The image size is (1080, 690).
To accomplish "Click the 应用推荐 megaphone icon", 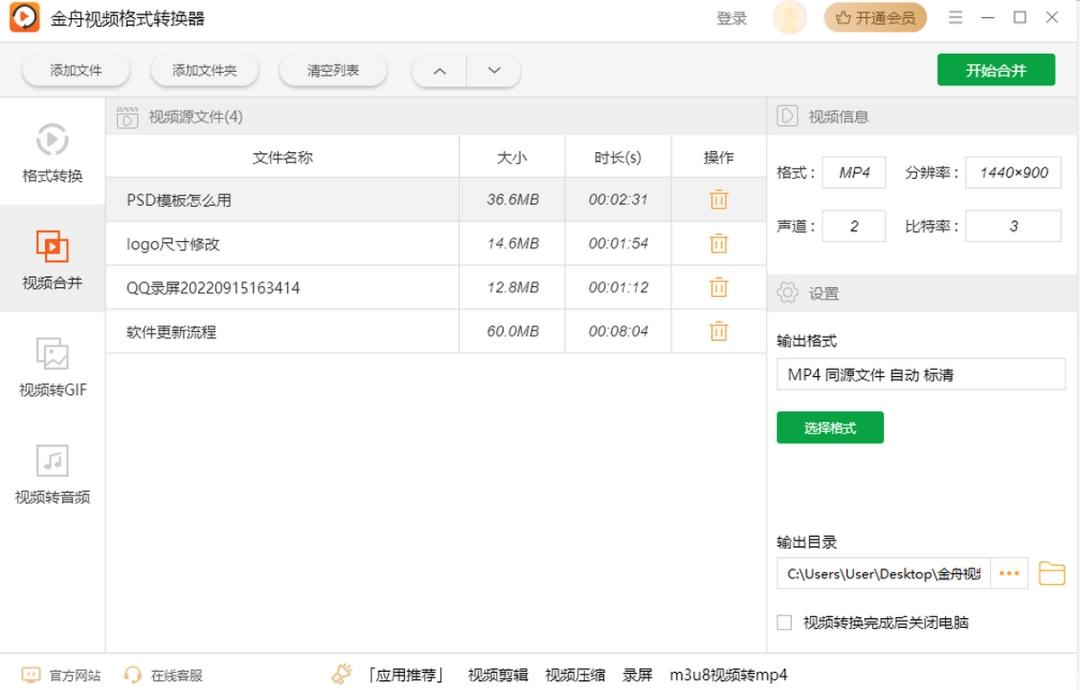I will pos(342,673).
